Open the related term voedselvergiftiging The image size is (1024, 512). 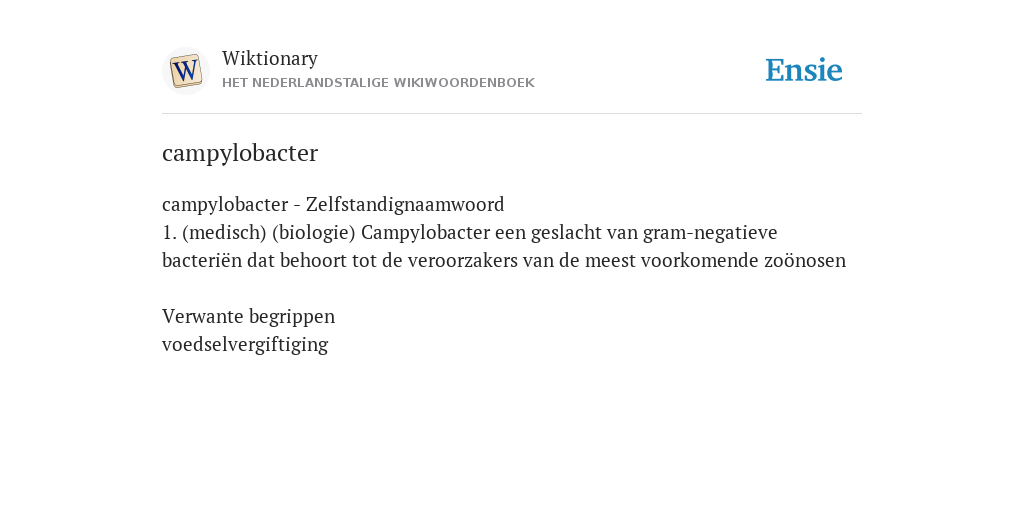point(245,345)
